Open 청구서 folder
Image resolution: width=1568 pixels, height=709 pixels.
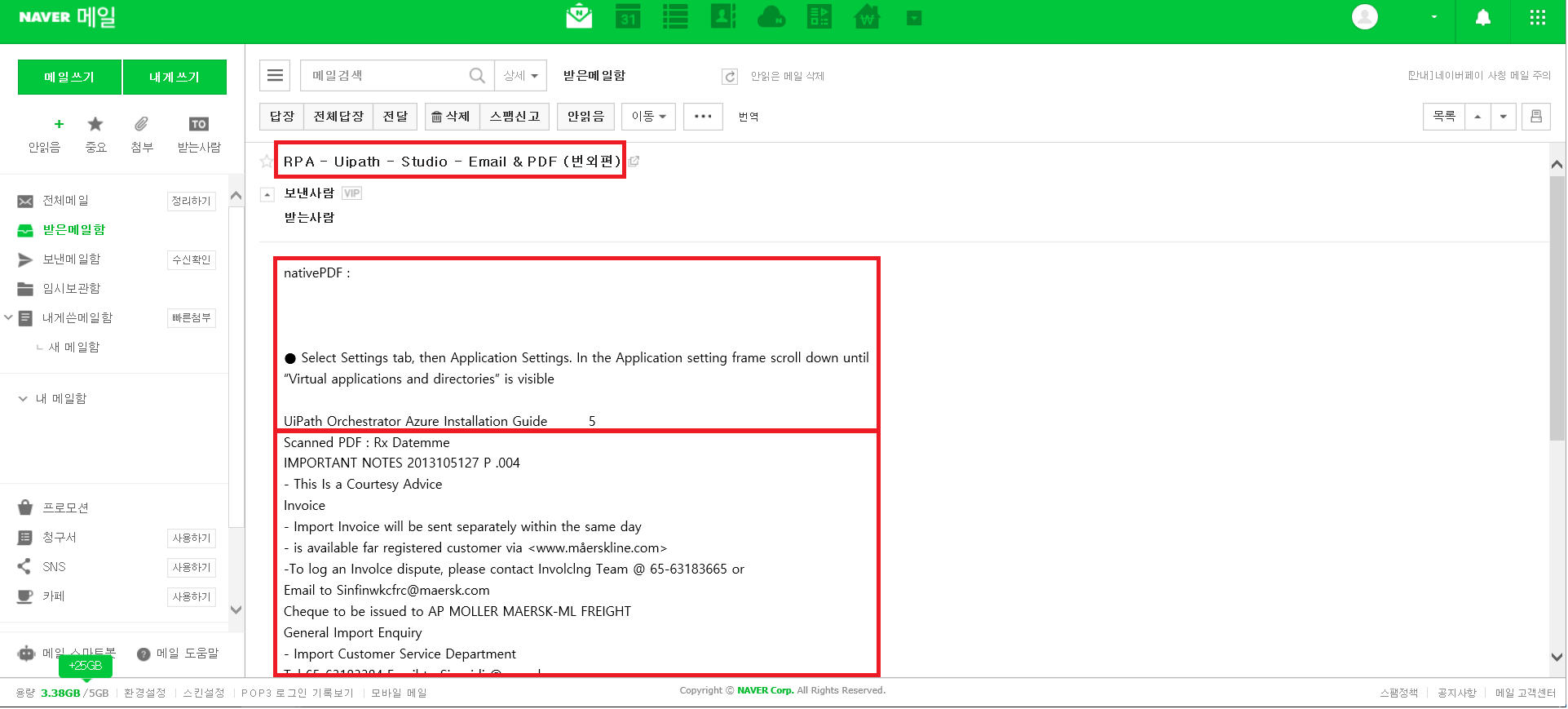click(x=59, y=538)
